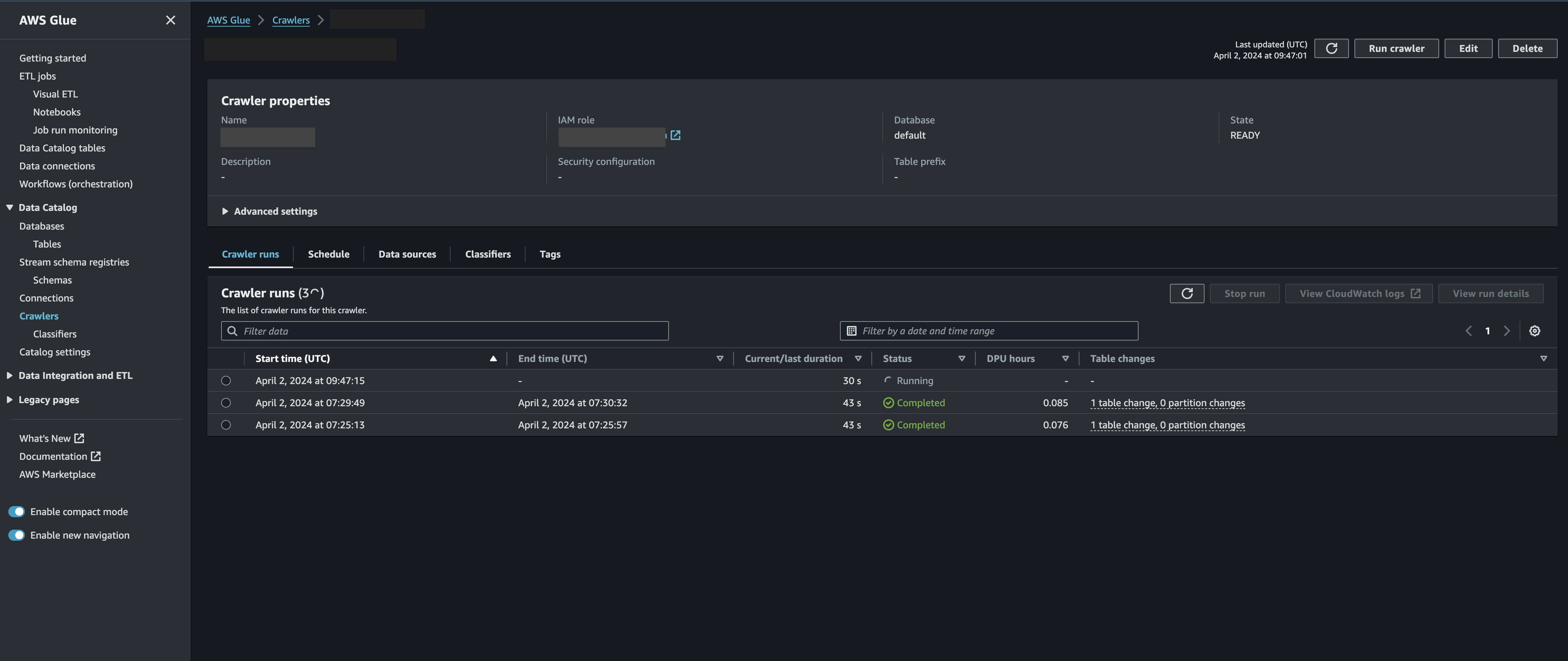Close the AWS Glue navigation panel
Image resolution: width=1568 pixels, height=661 pixels.
[x=170, y=20]
